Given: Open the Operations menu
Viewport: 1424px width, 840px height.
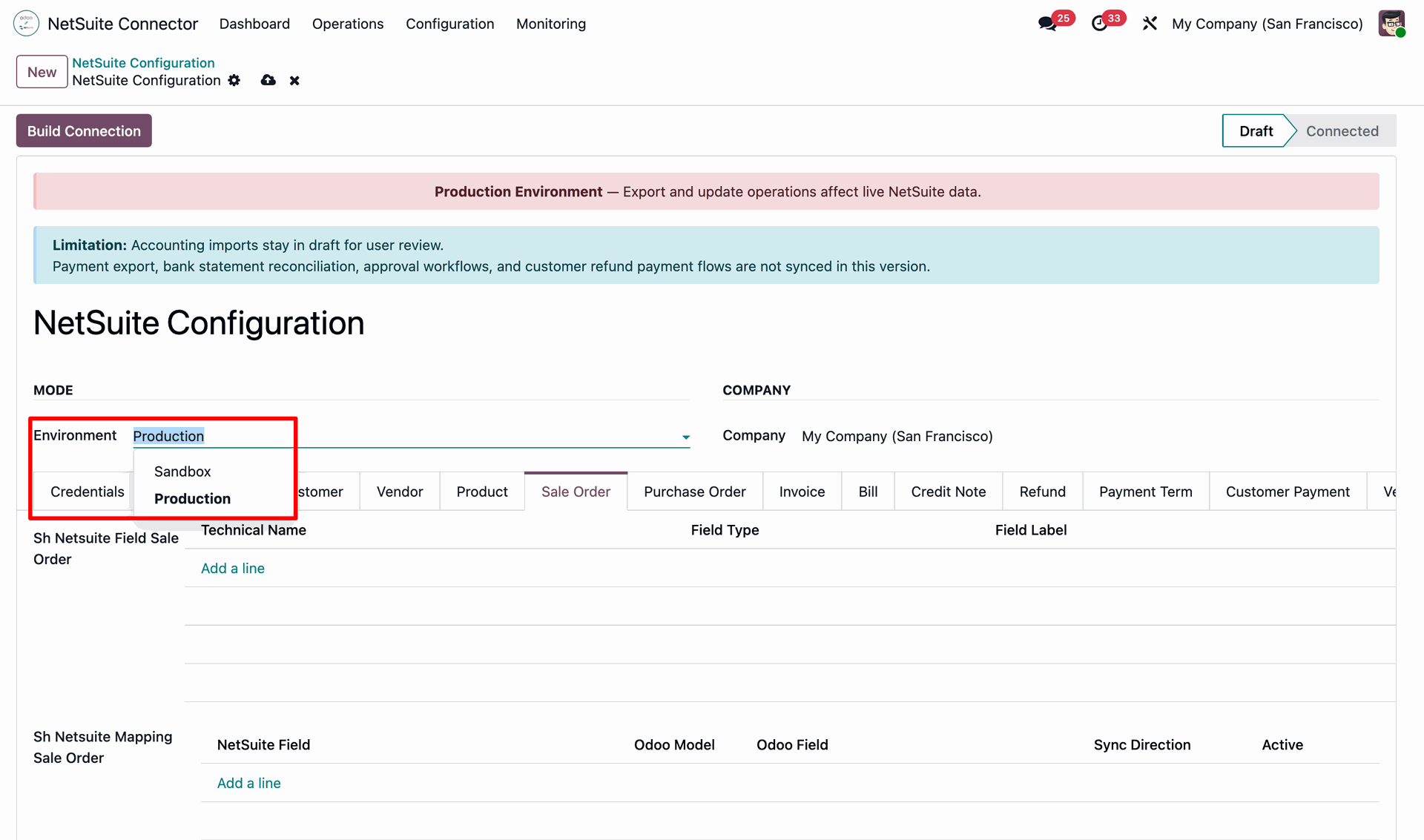Looking at the screenshot, I should tap(348, 24).
